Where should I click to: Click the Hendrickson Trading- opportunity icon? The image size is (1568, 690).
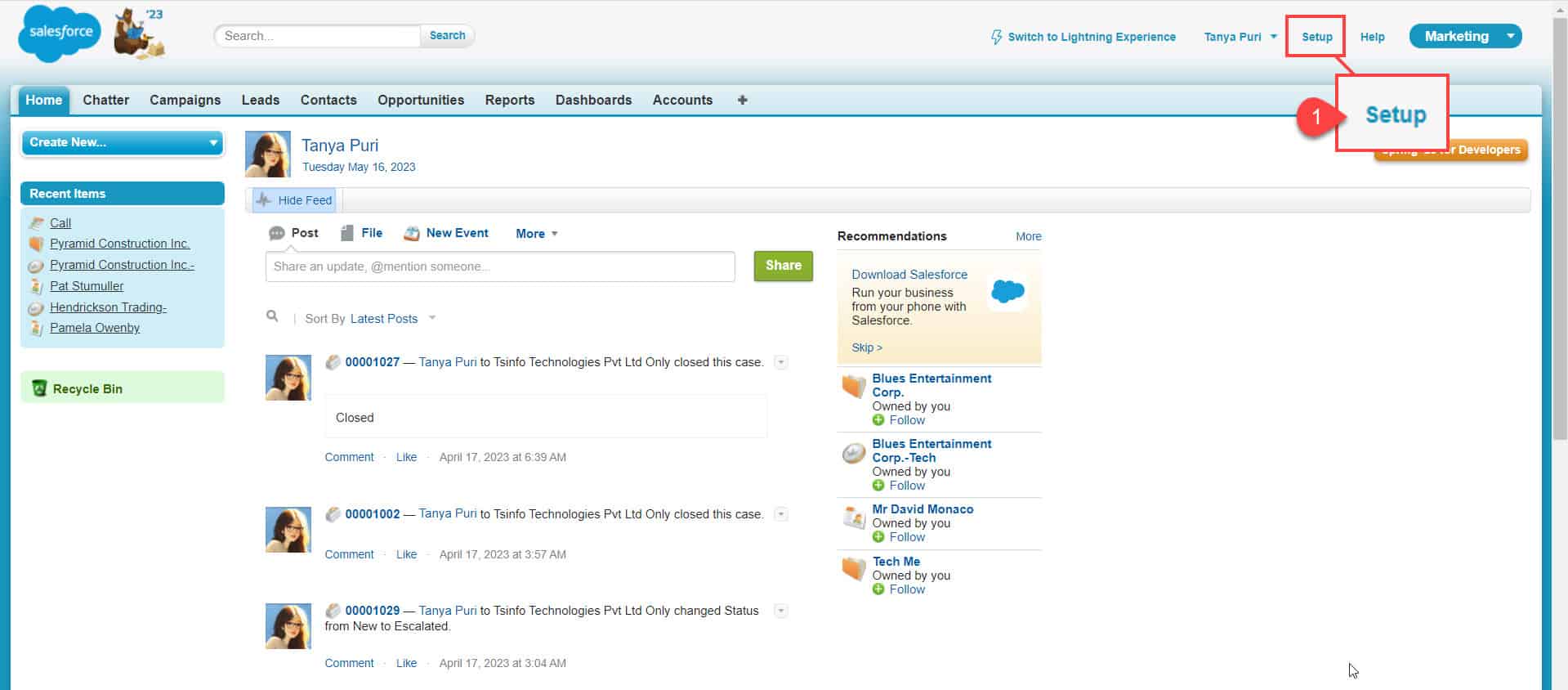[36, 308]
